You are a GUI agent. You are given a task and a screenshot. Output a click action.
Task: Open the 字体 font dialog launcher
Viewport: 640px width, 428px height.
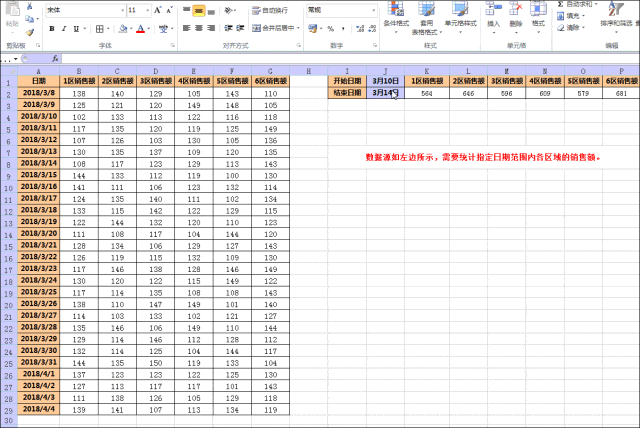pos(173,45)
